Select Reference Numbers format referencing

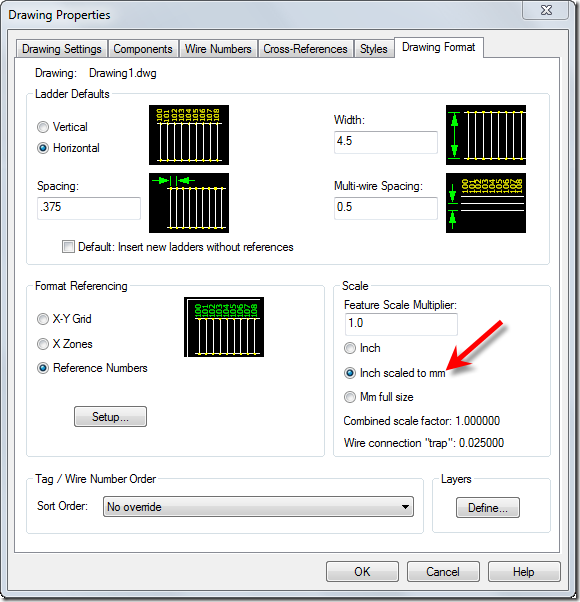tap(92, 368)
